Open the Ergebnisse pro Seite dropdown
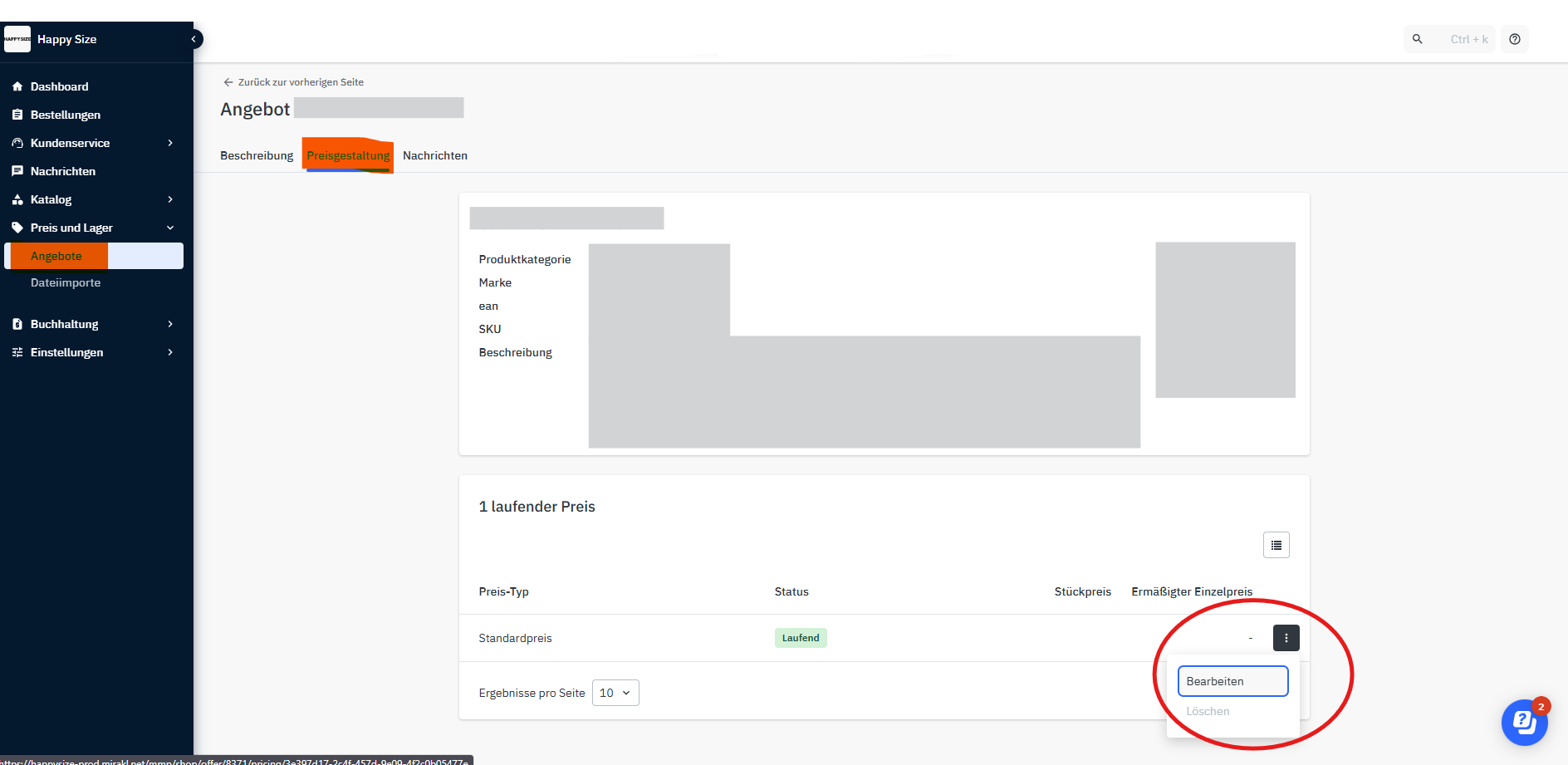1568x765 pixels. click(x=615, y=693)
